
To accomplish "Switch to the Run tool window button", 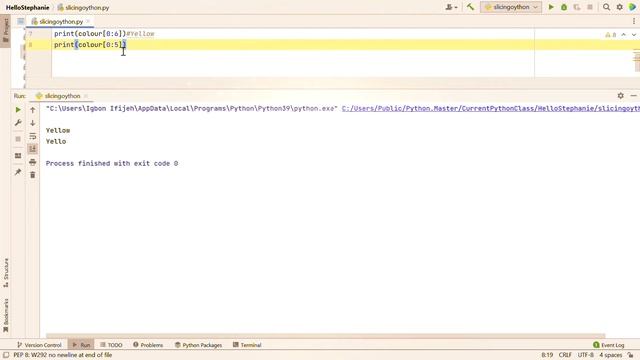I will [81, 345].
